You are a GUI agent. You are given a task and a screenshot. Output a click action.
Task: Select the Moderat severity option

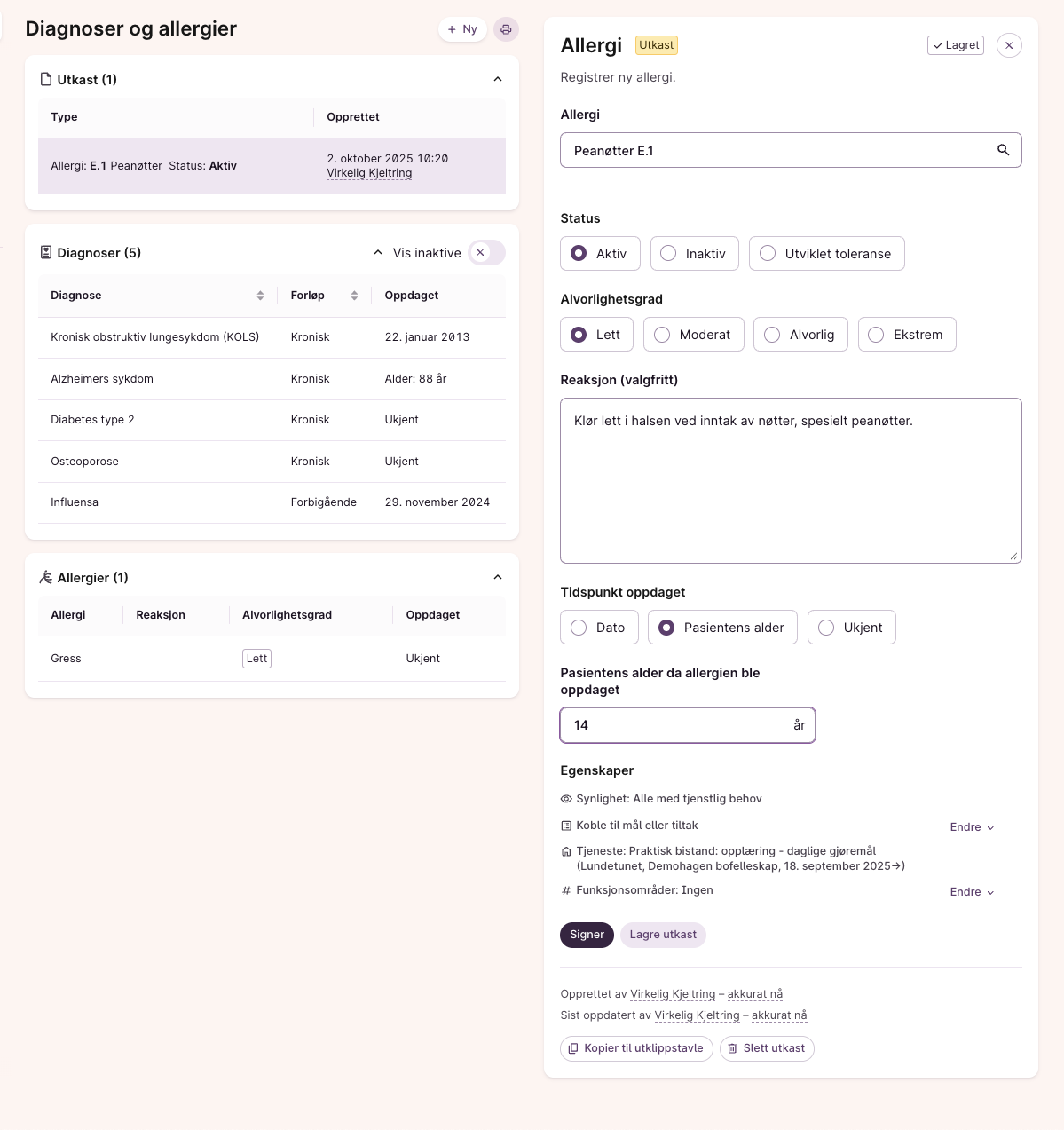click(693, 335)
